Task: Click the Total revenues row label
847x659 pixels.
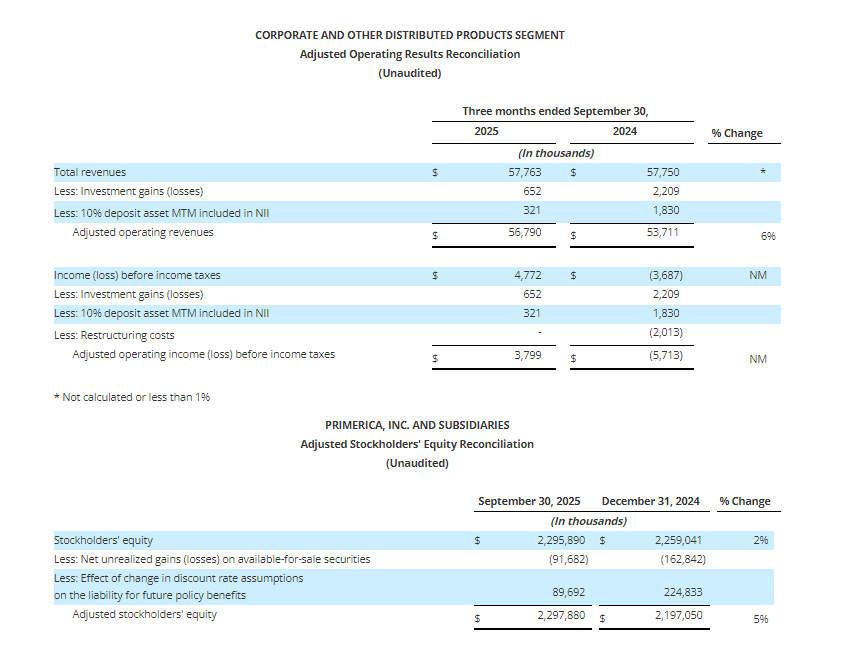Action: click(90, 172)
